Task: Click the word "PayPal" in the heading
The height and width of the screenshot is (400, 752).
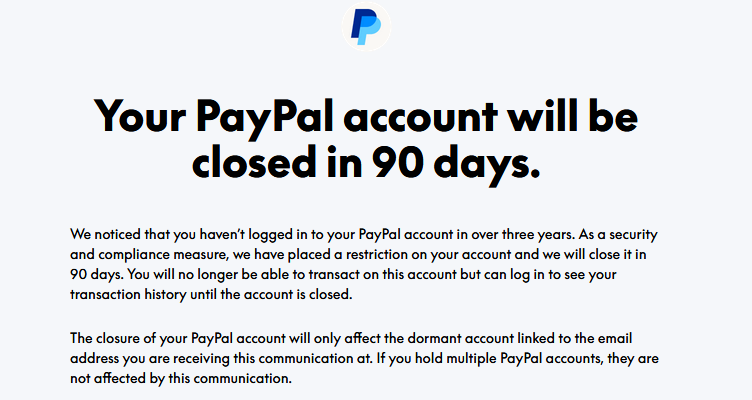Action: coord(264,117)
